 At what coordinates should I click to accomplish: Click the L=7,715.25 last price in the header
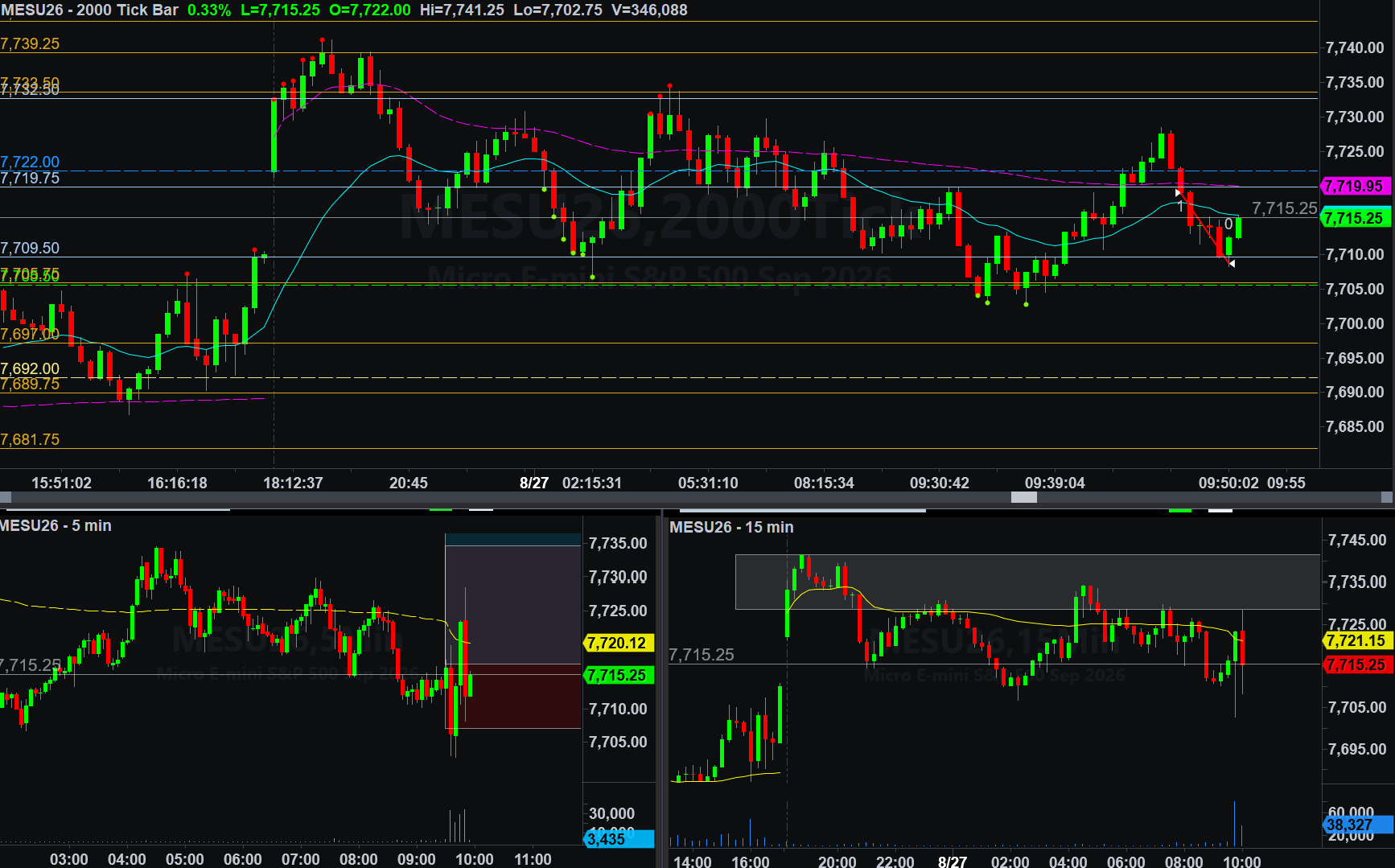click(281, 10)
